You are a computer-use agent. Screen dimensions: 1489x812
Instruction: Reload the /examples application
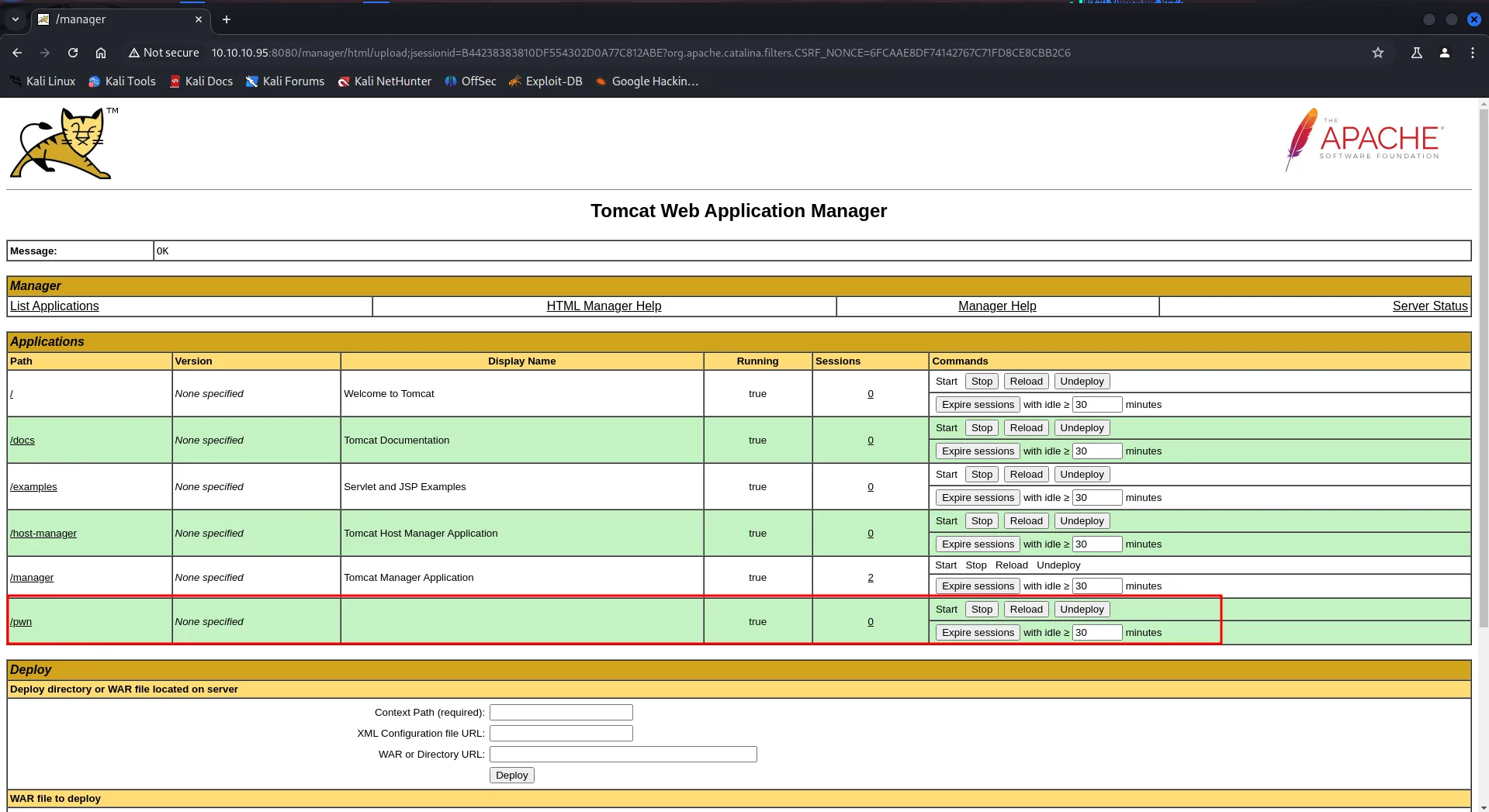(x=1026, y=475)
